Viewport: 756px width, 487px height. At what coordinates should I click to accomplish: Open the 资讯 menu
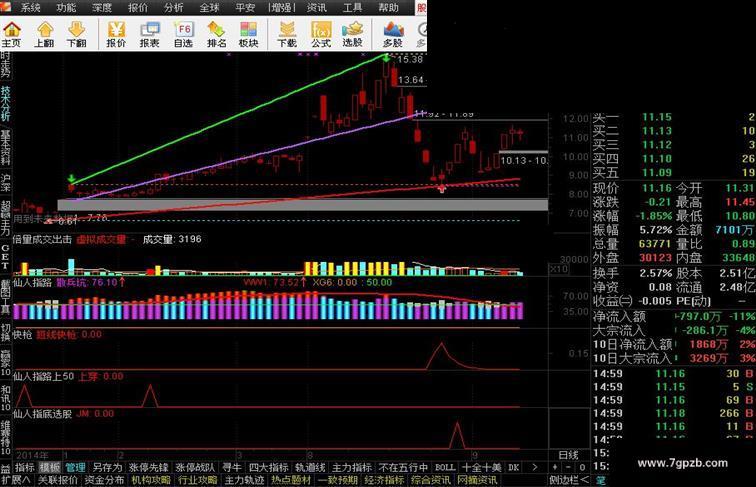[317, 7]
